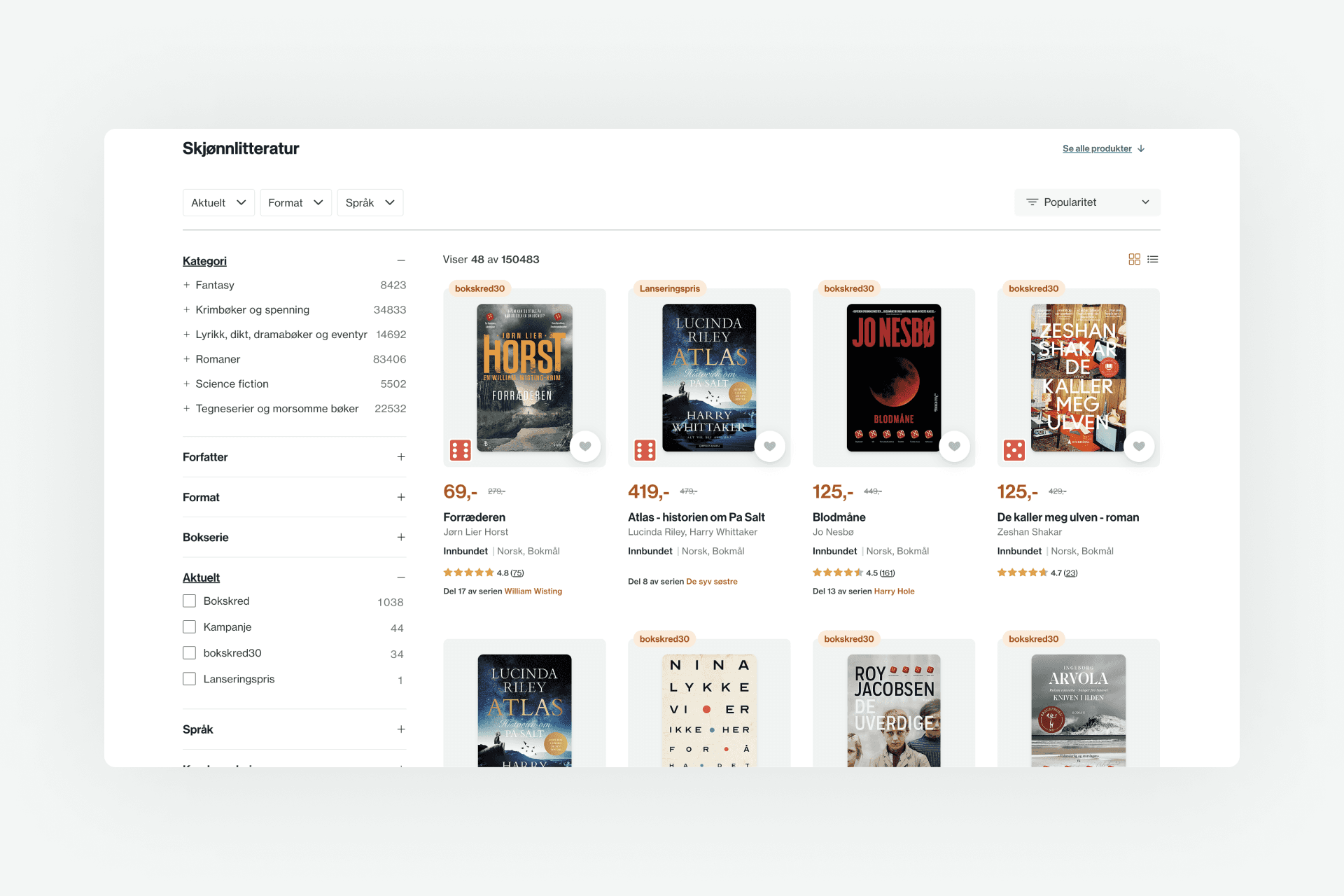
Task: Click author name Jørn Lier Horst
Action: [476, 532]
